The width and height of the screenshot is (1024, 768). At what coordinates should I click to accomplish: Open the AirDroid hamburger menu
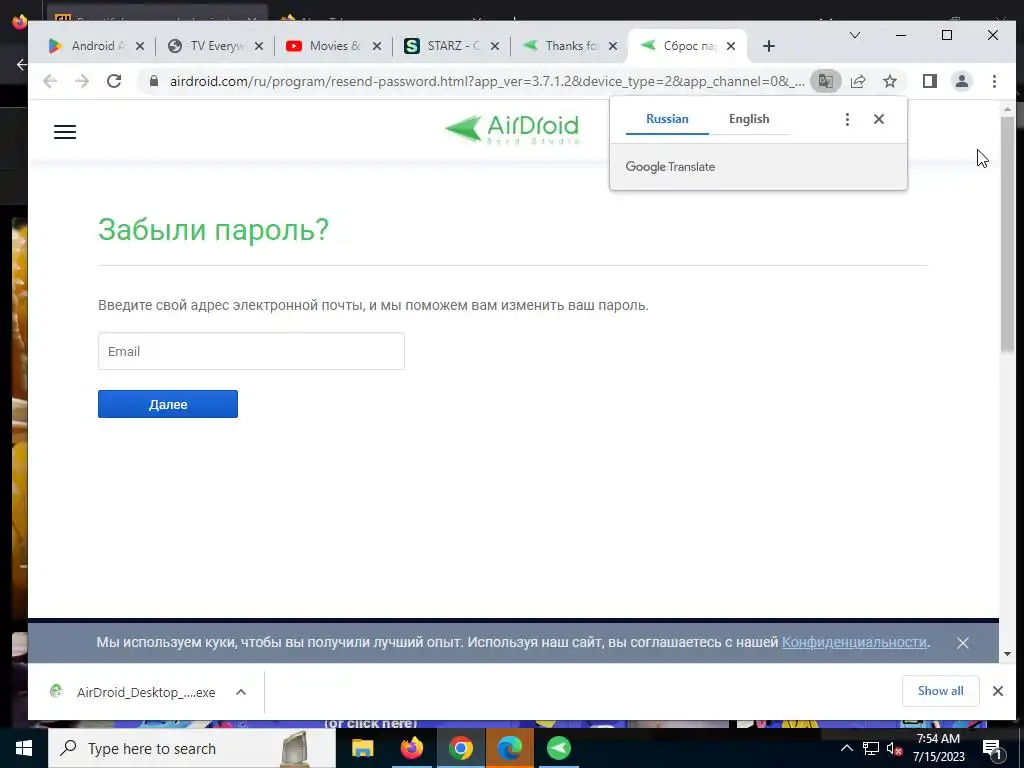65,132
